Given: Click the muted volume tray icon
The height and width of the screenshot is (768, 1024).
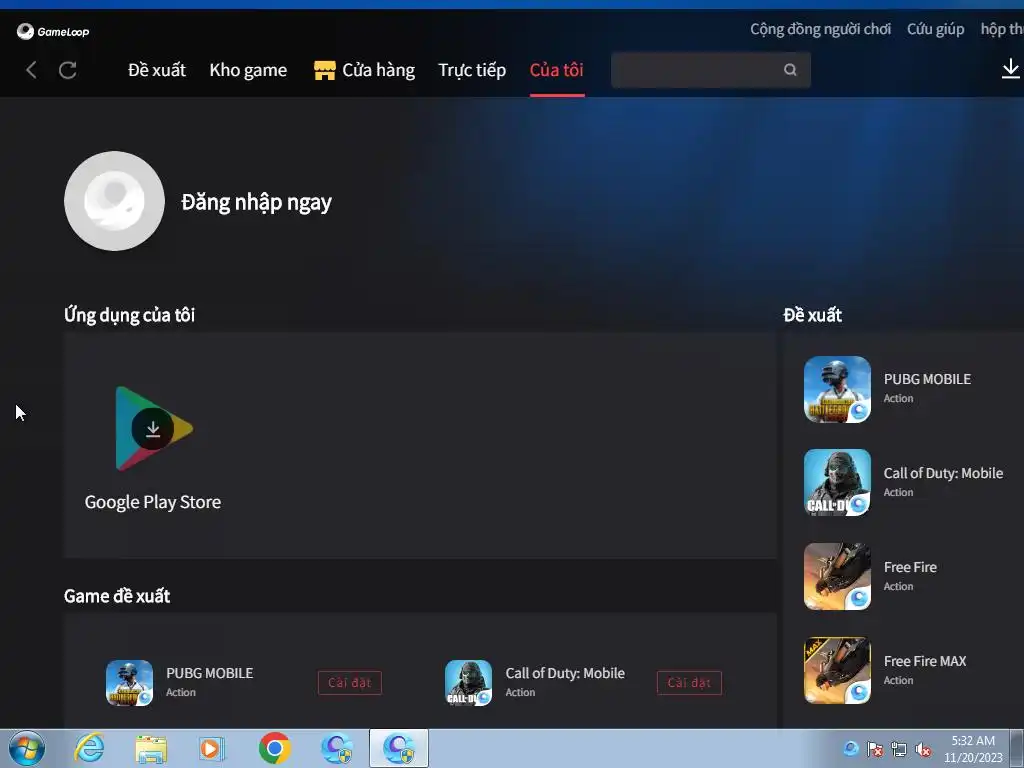Looking at the screenshot, I should click(x=923, y=749).
